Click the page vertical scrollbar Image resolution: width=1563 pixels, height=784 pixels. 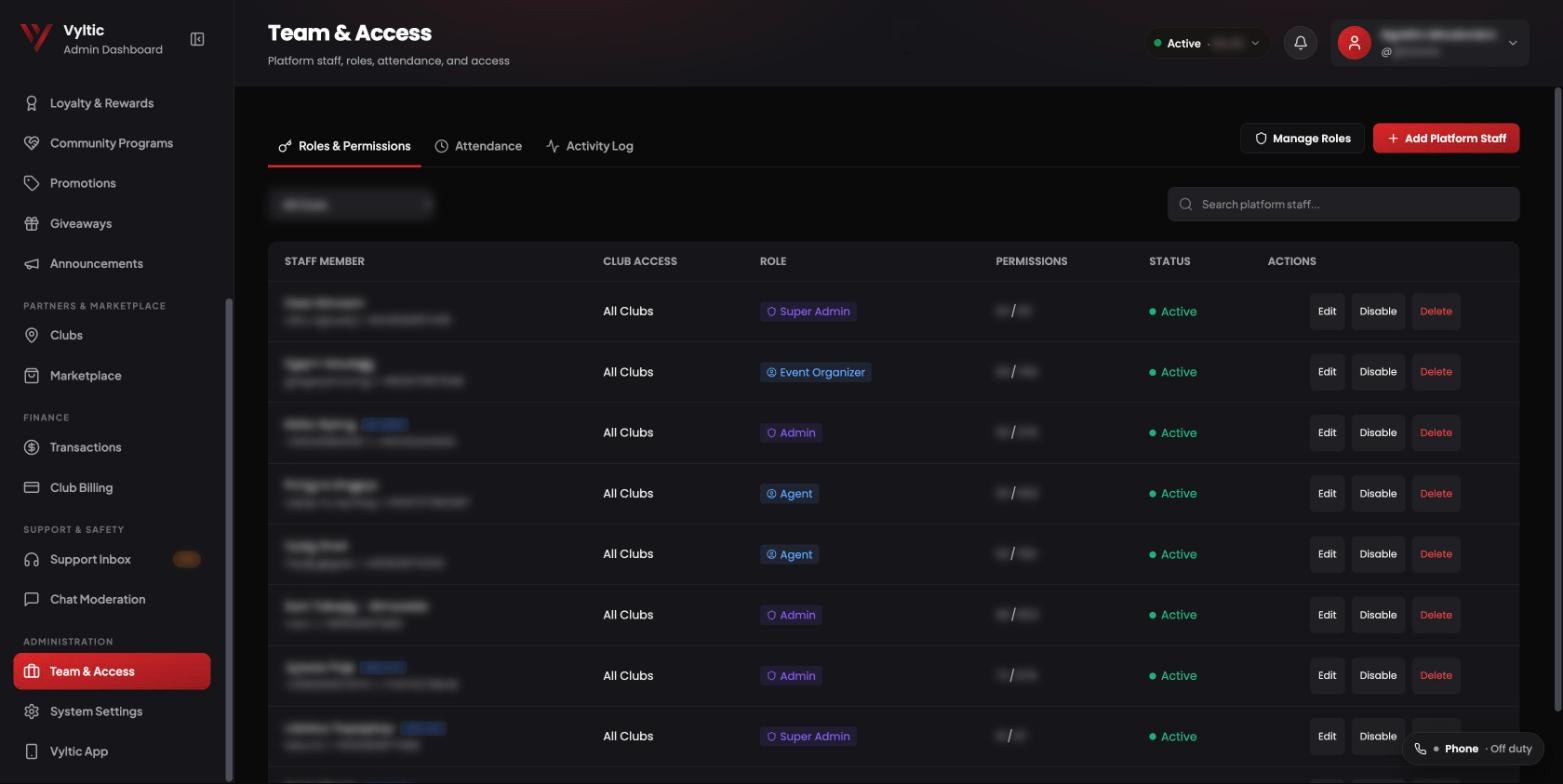1558,400
